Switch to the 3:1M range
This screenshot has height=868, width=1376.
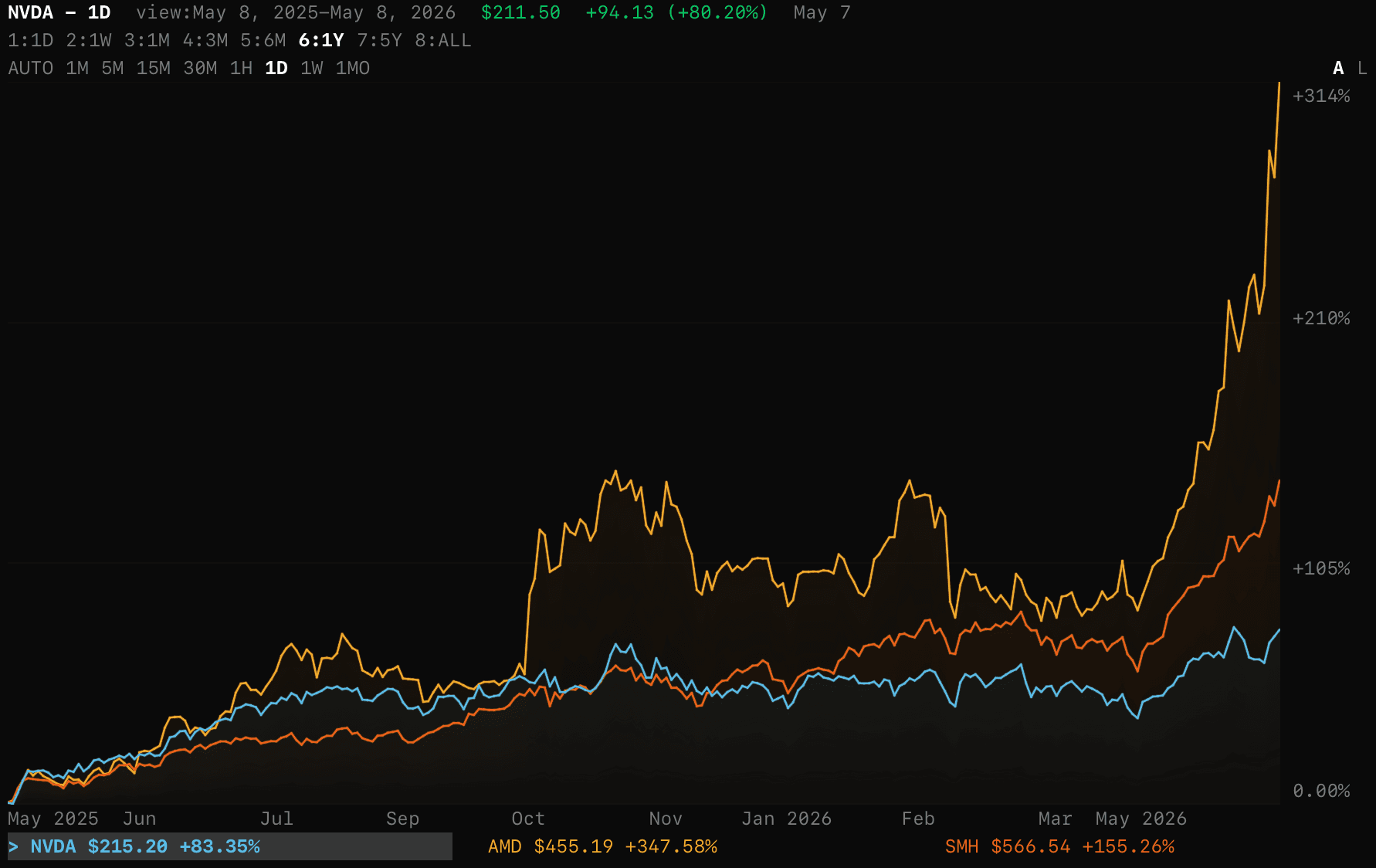pyautogui.click(x=147, y=40)
